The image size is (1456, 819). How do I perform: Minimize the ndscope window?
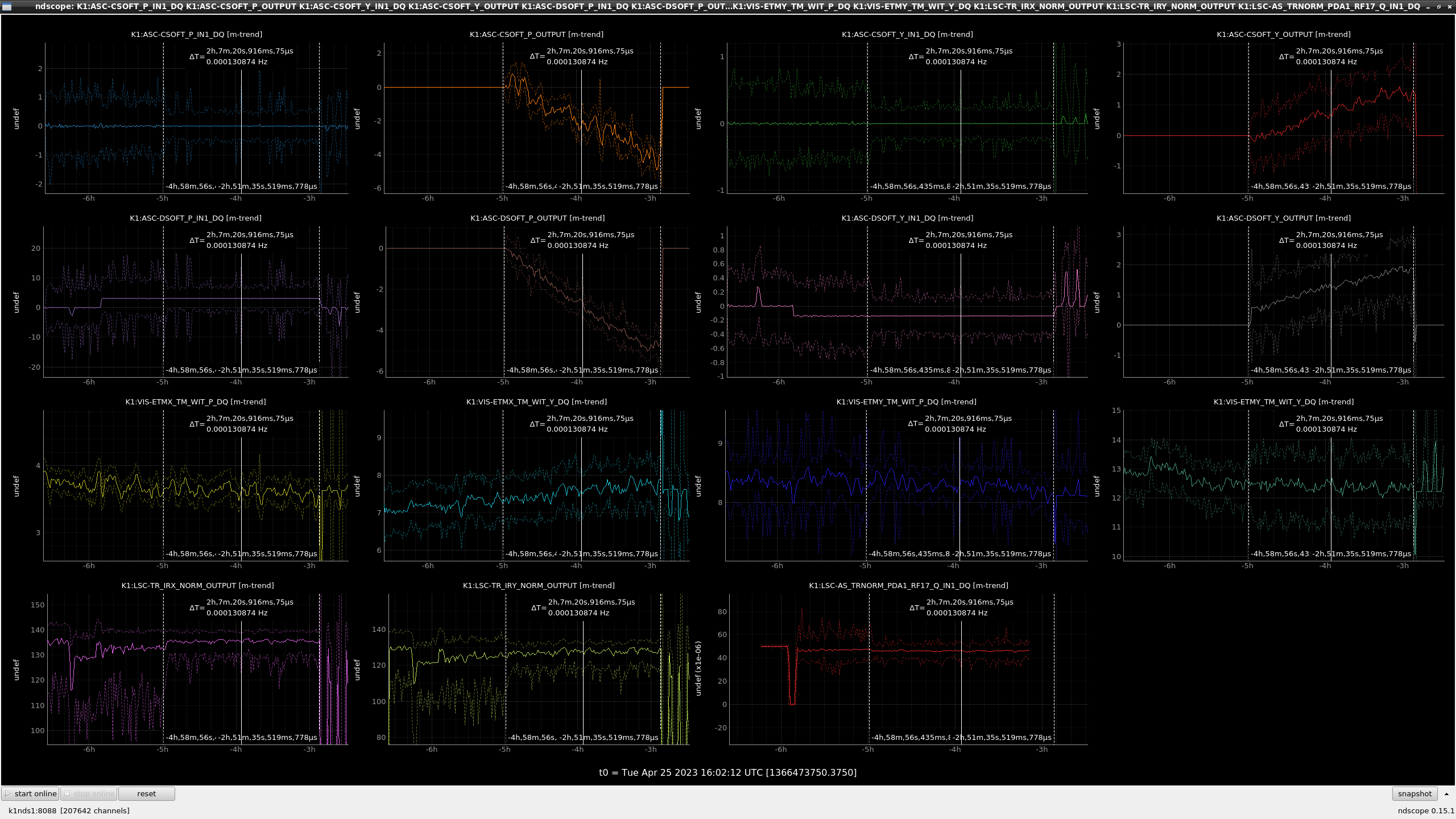point(1429,6)
